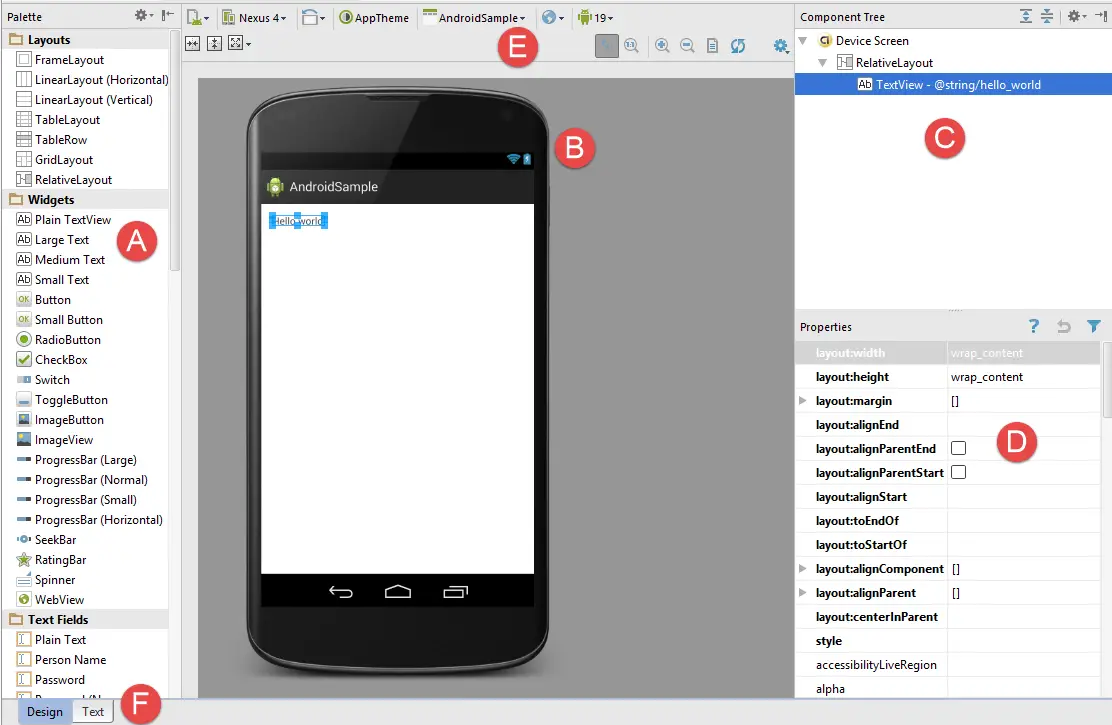Refresh the layout preview
Image resolution: width=1112 pixels, height=725 pixels.
click(x=738, y=45)
